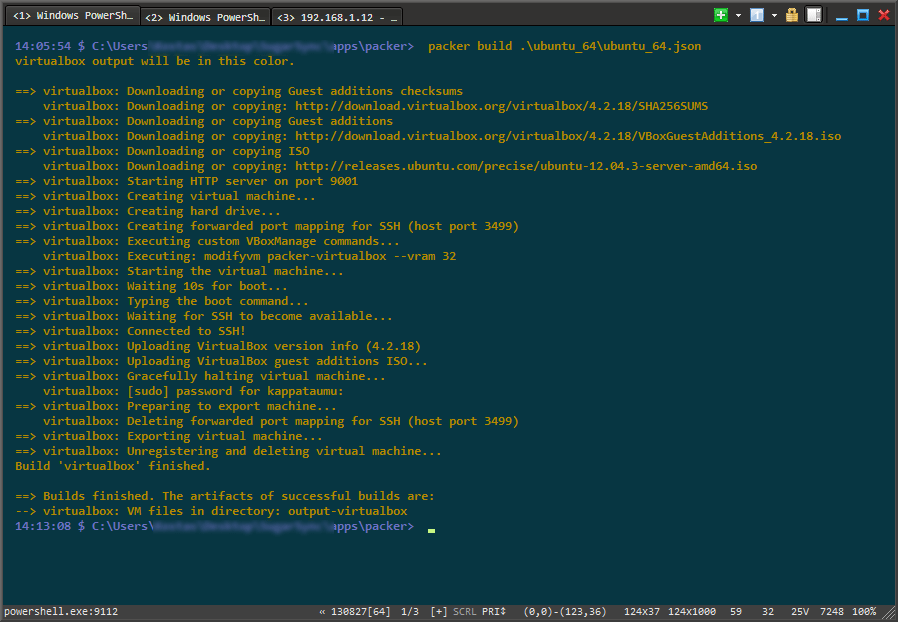
Task: Click the blinking cursor at the final prompt
Action: (431, 531)
